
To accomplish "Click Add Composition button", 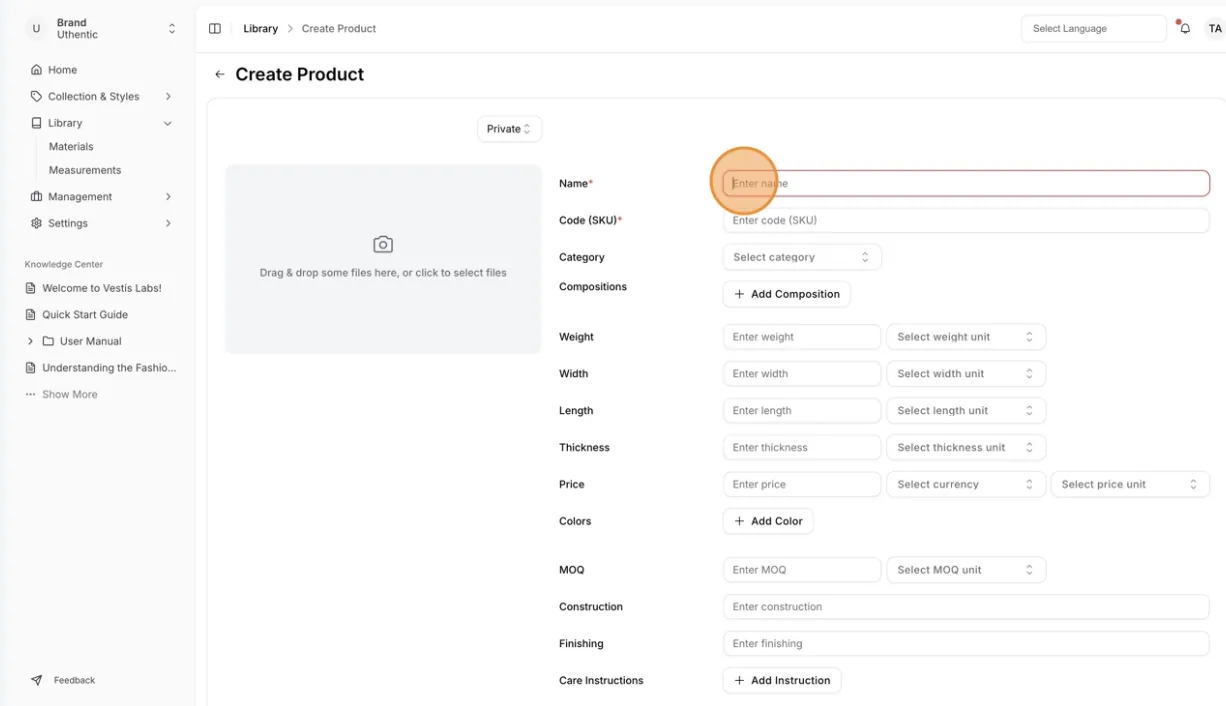I will (787, 294).
